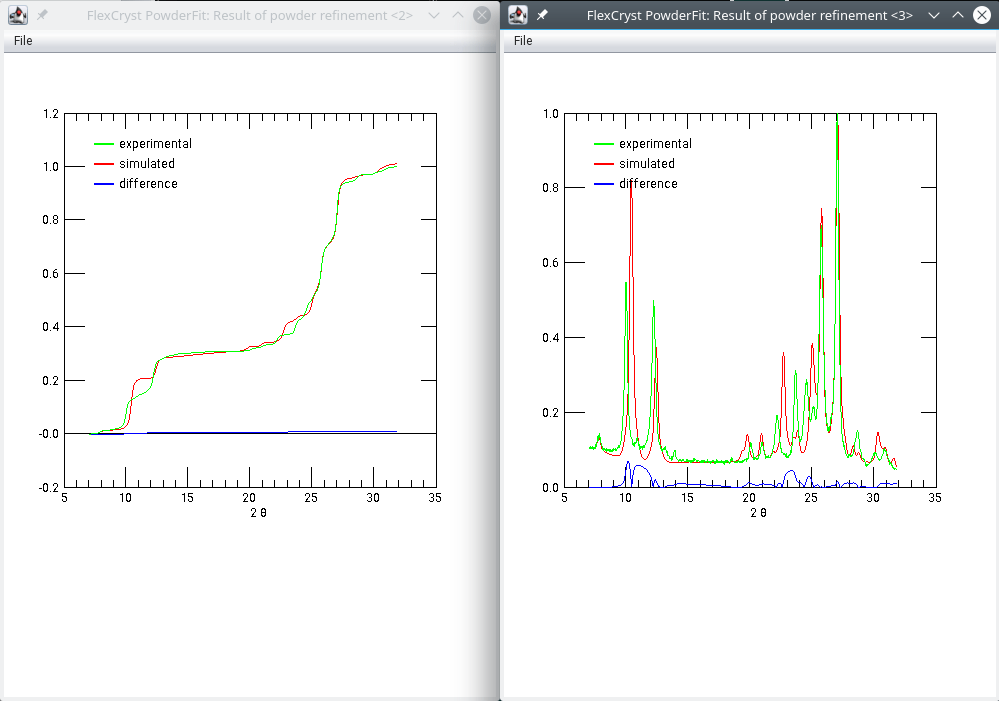Click the FlexCryst app icon on refinement <3> titlebar
999x701 pixels.
(517, 15)
